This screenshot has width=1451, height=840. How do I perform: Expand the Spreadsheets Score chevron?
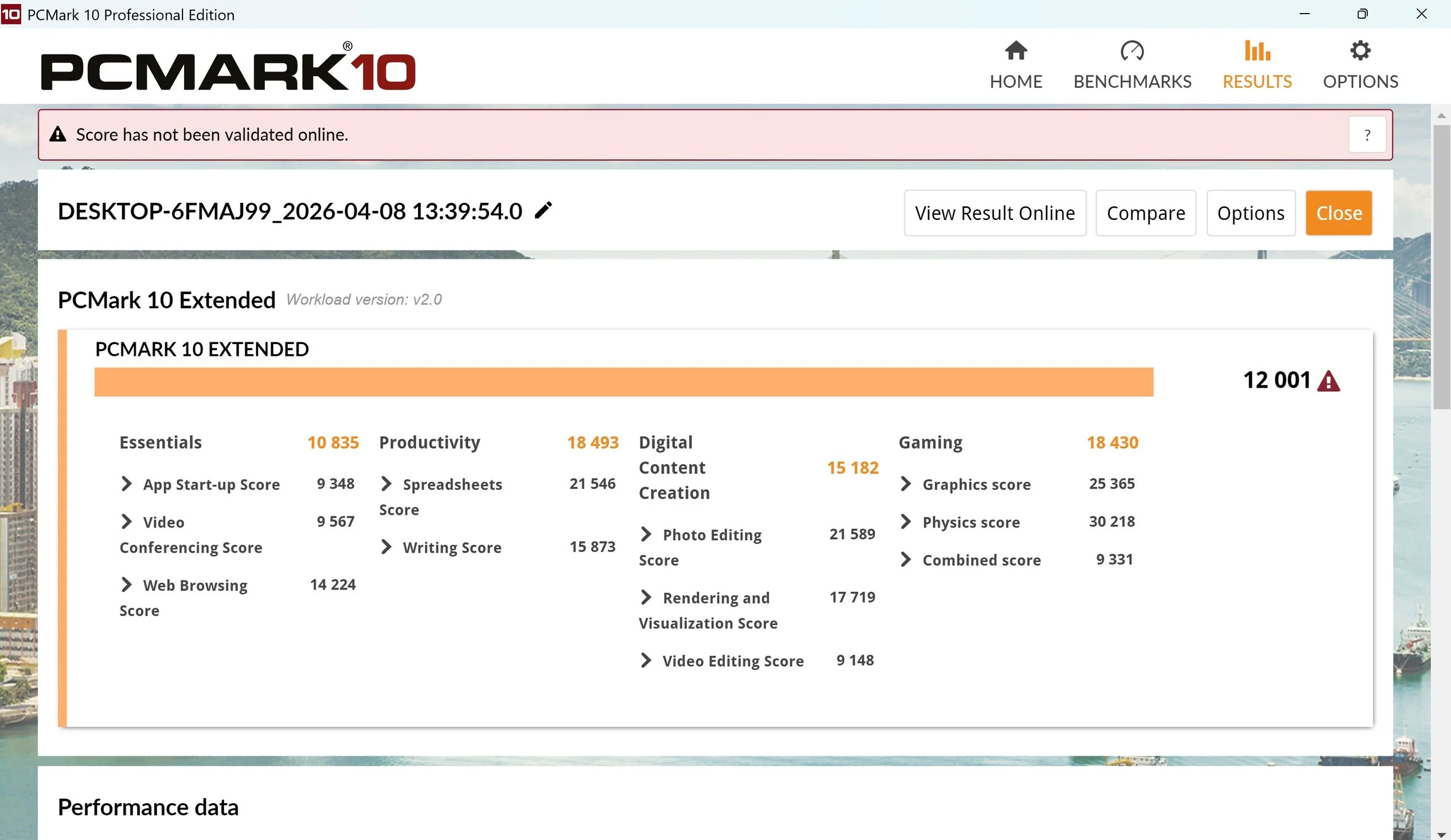click(387, 483)
